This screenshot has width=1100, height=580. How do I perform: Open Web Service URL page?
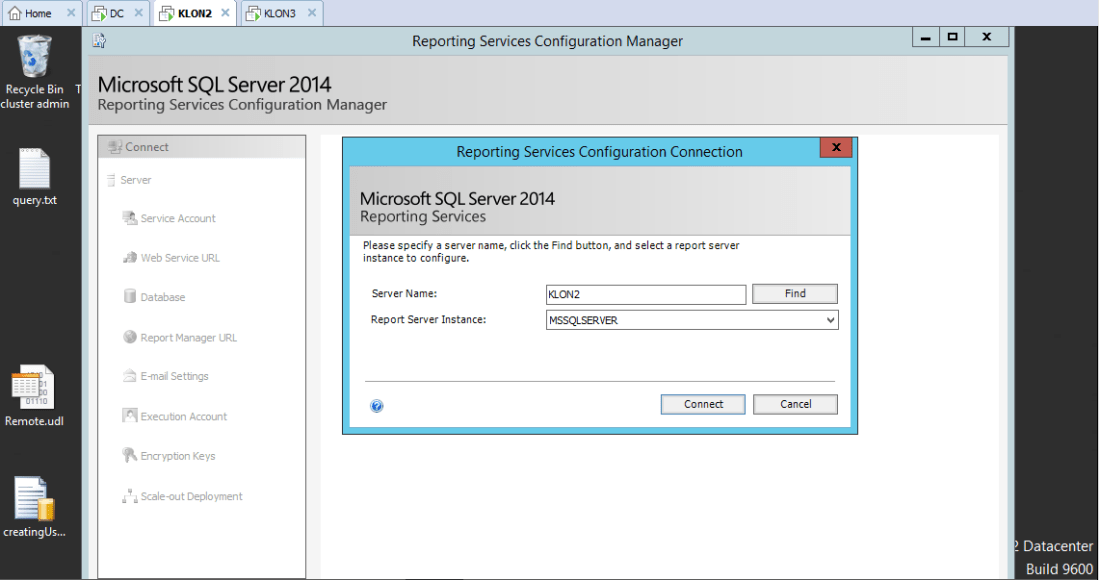pos(179,258)
